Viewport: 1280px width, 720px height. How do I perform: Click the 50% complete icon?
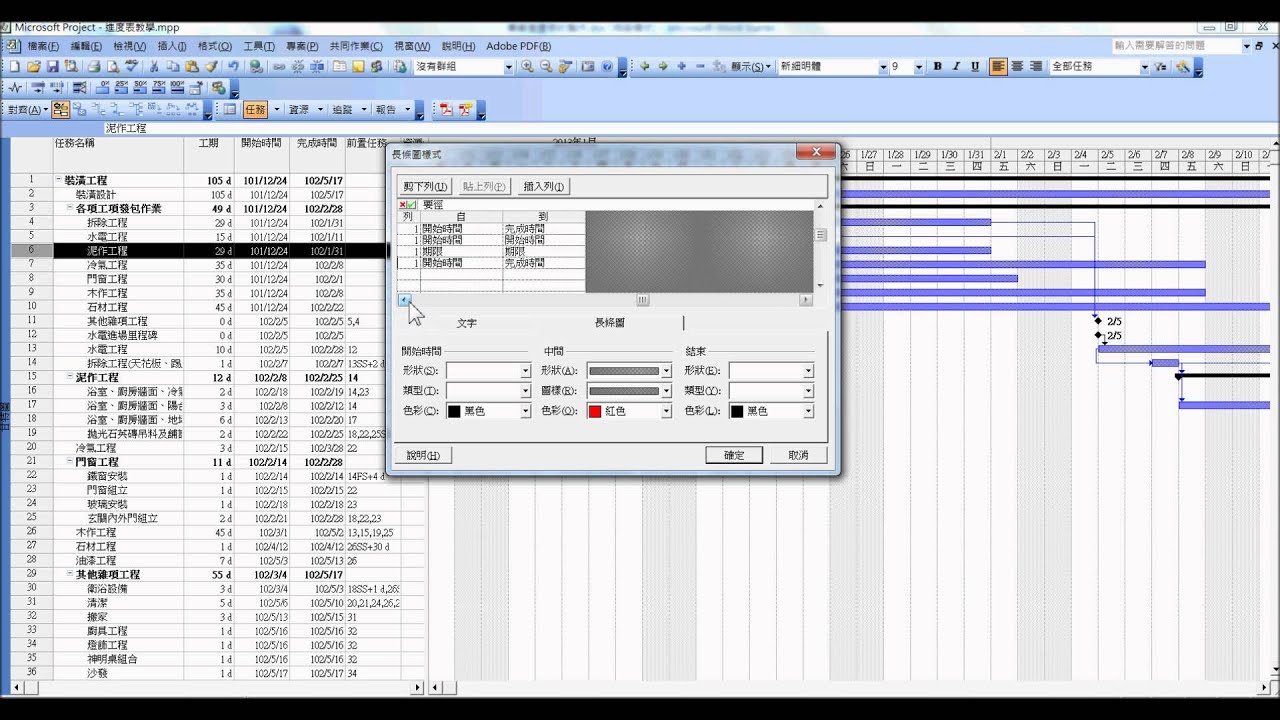coord(141,88)
